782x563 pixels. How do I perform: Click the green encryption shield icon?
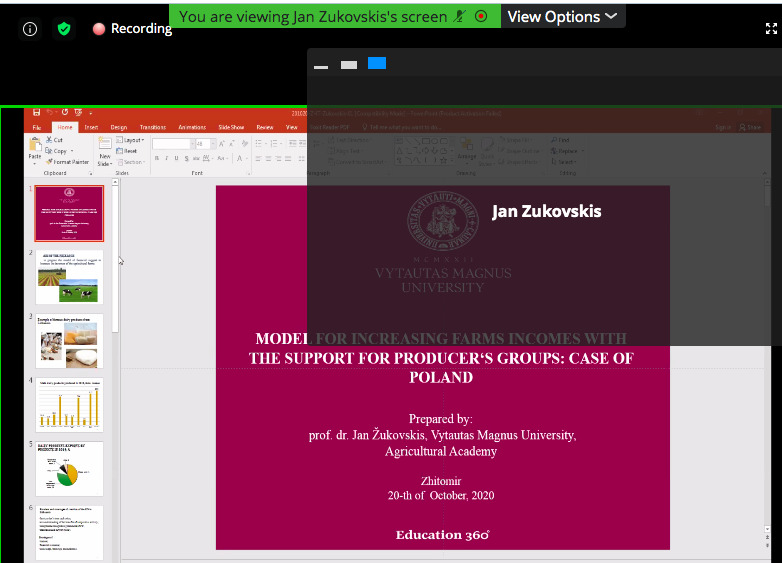coord(64,29)
